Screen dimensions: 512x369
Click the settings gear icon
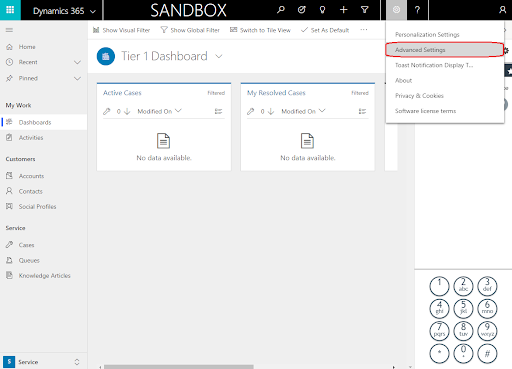tap(396, 10)
